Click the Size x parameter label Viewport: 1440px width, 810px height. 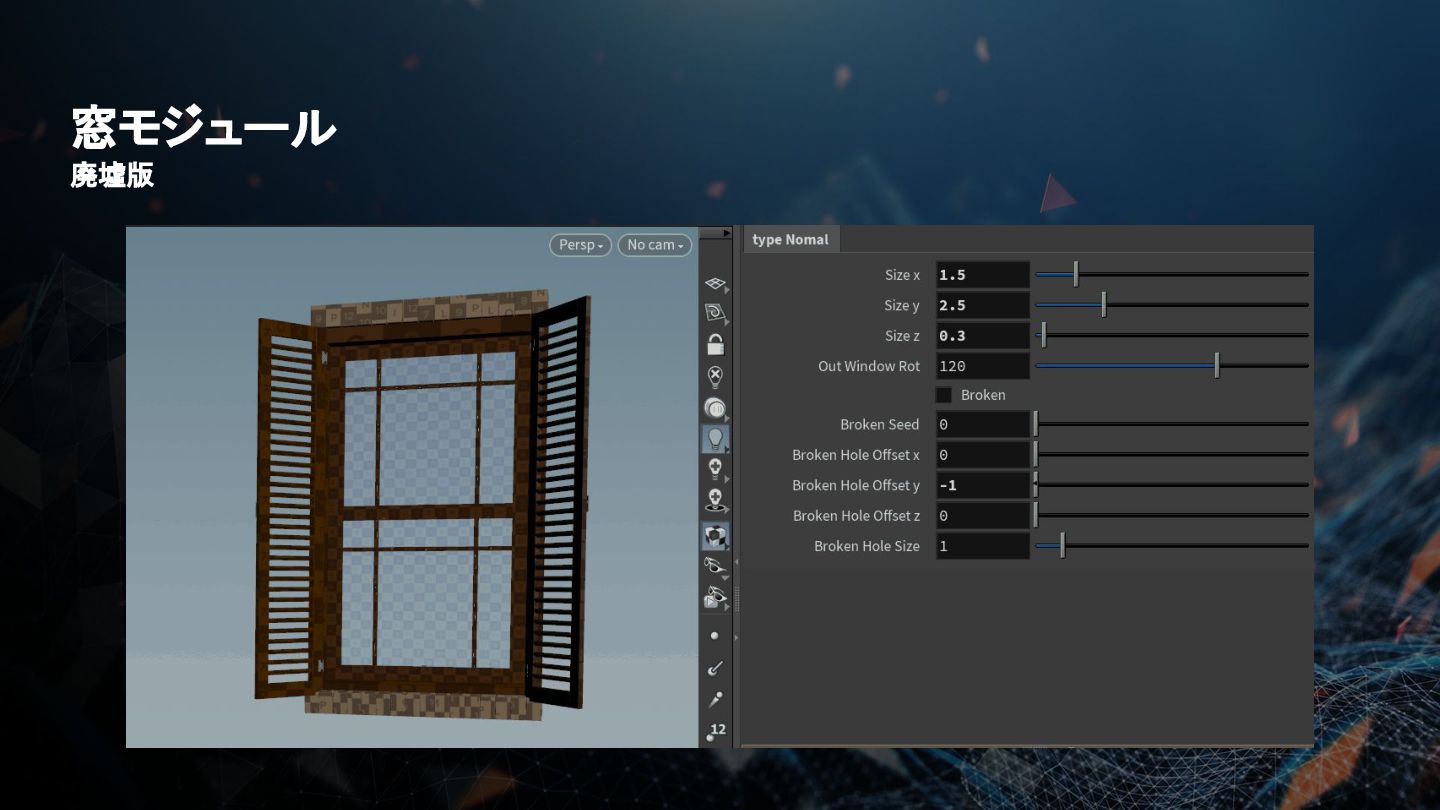click(x=902, y=275)
